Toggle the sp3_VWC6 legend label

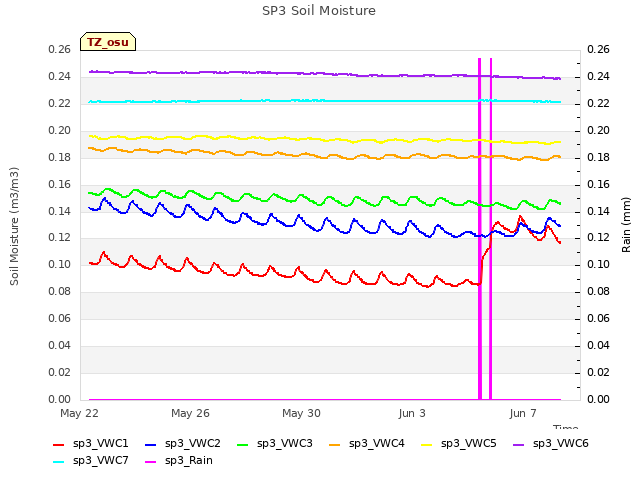click(x=561, y=444)
